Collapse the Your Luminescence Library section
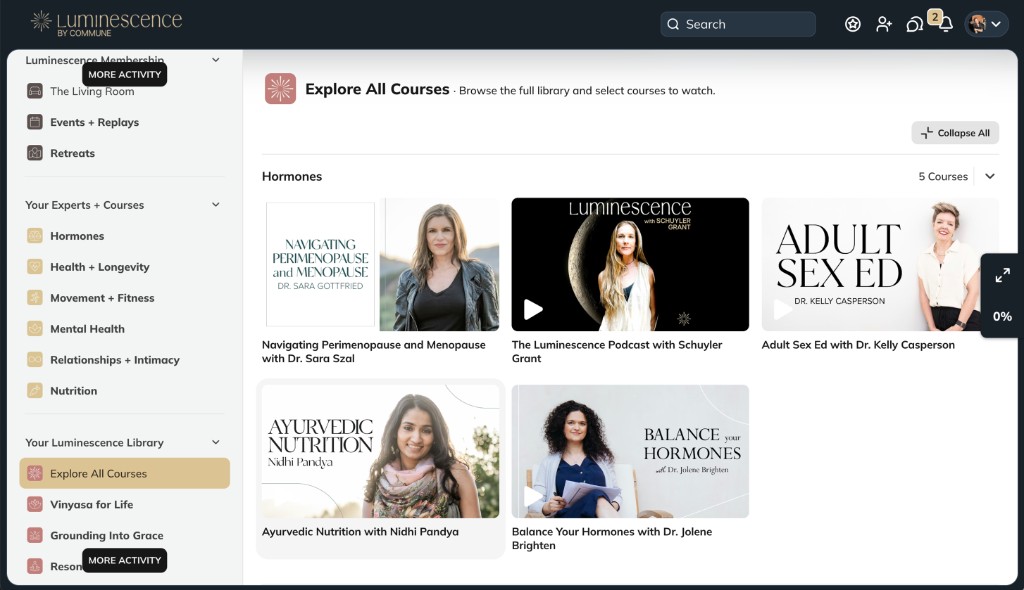The height and width of the screenshot is (590, 1024). tap(216, 442)
